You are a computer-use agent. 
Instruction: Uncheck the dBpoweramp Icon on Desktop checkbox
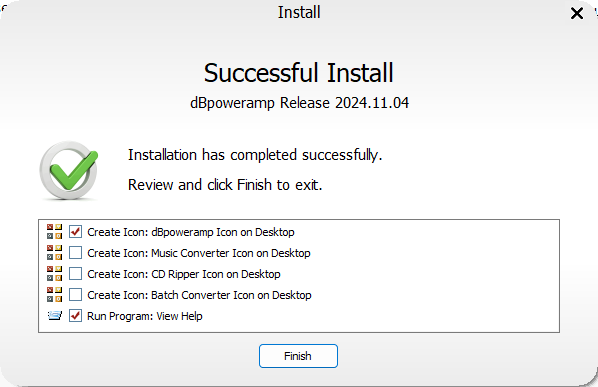coord(76,231)
